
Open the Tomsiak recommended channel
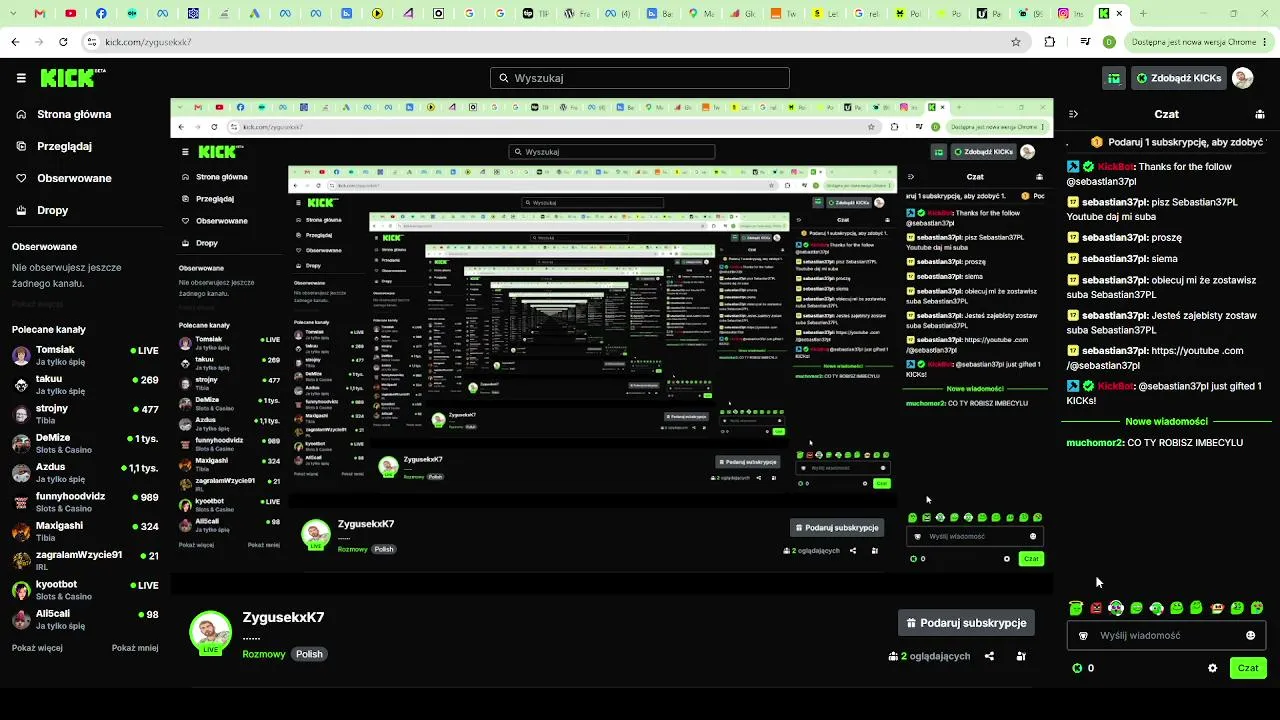coord(85,355)
